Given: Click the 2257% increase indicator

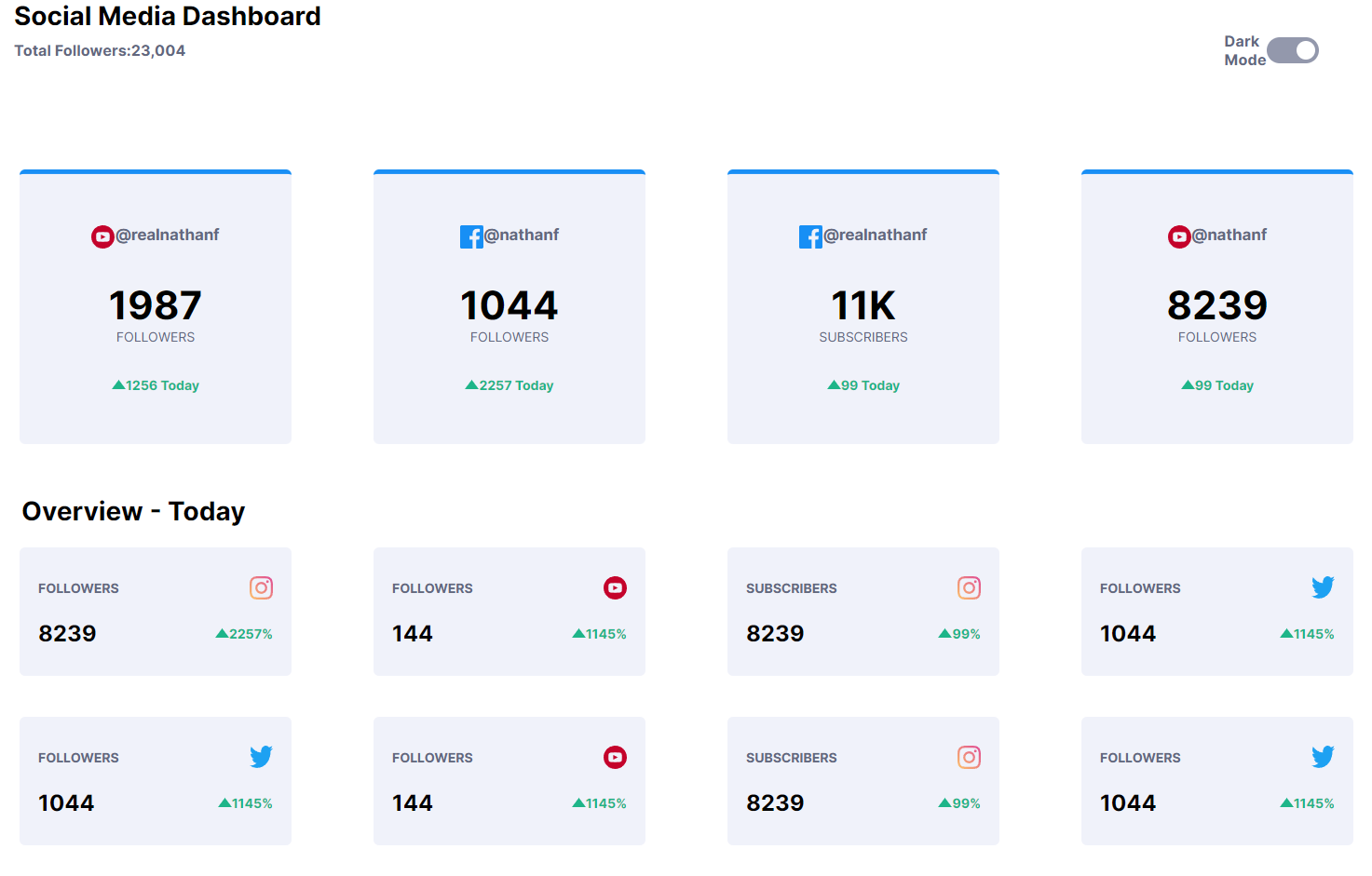Looking at the screenshot, I should click(x=244, y=633).
